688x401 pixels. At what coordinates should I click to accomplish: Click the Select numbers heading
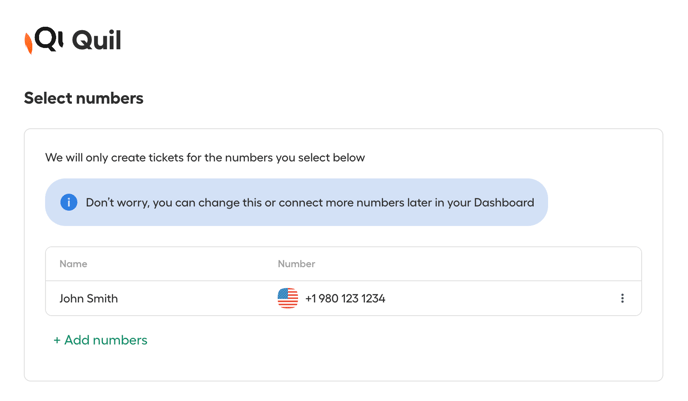[x=84, y=98]
